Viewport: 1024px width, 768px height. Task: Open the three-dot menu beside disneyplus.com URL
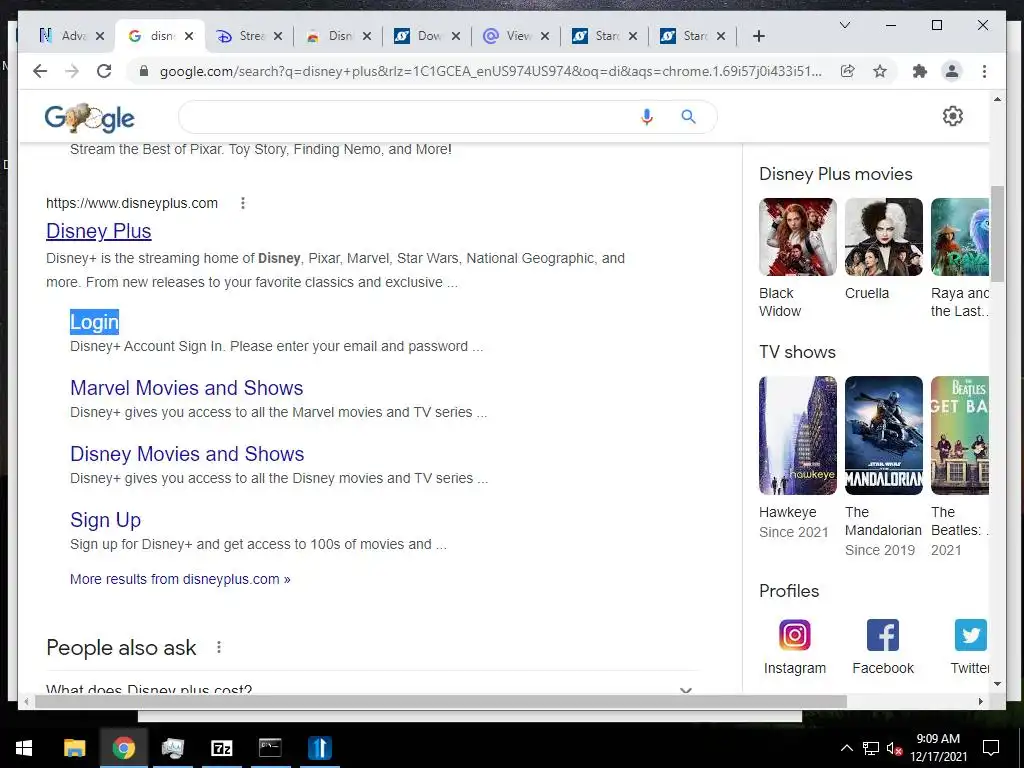coord(242,203)
